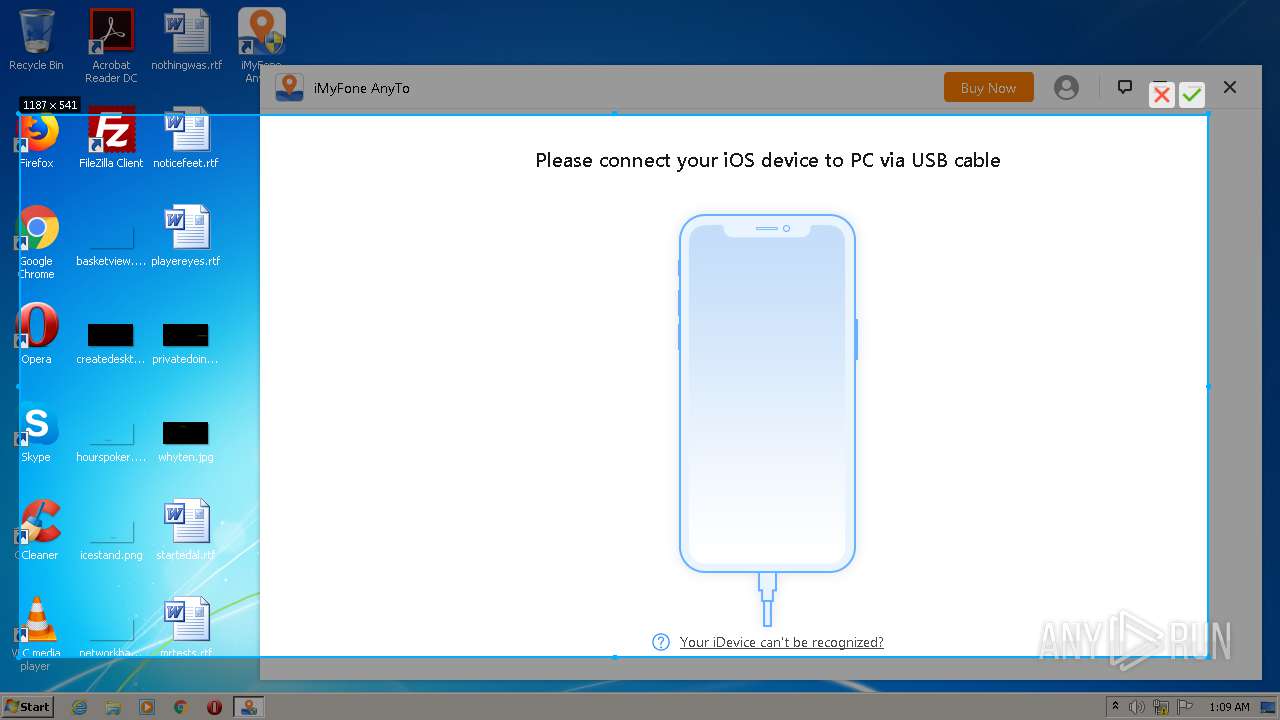Image resolution: width=1280 pixels, height=720 pixels.
Task: Launch Internet Explorer from the taskbar
Action: [79, 707]
